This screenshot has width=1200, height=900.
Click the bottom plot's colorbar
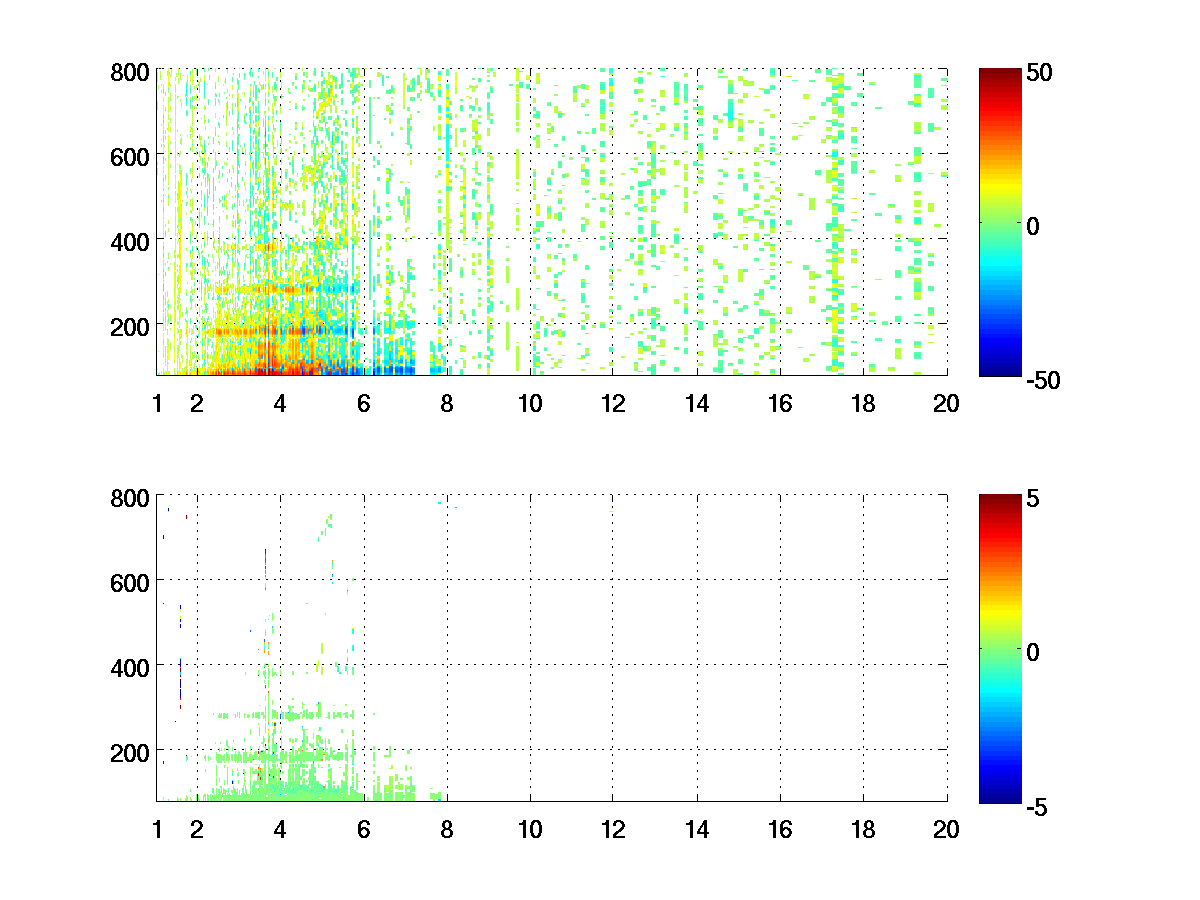[1000, 648]
